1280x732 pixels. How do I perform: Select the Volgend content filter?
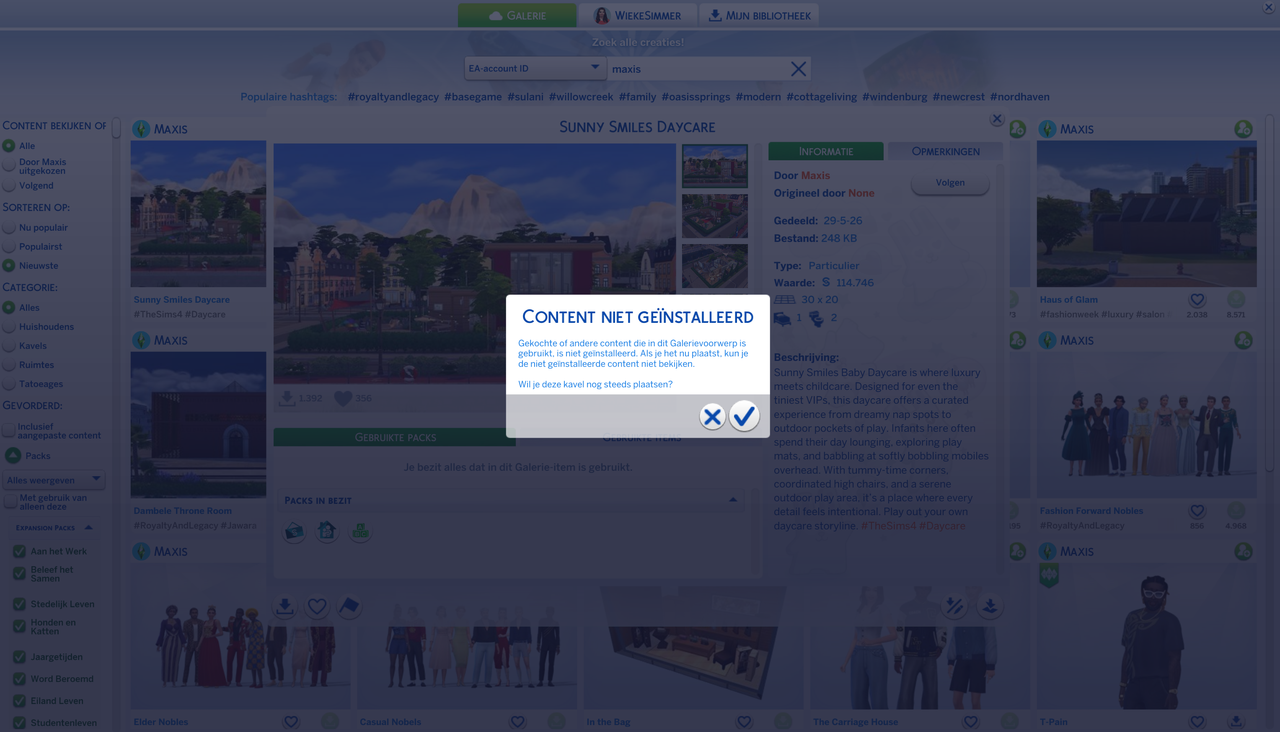tap(9, 185)
